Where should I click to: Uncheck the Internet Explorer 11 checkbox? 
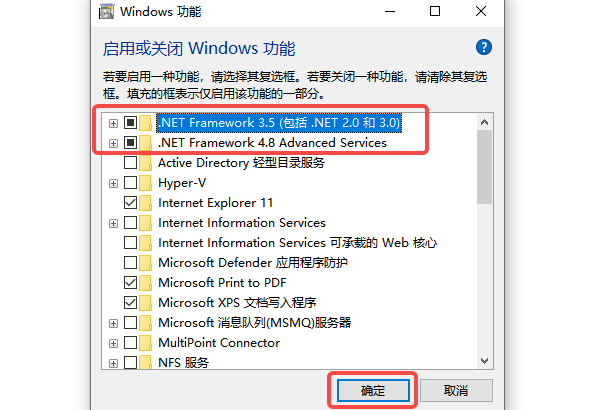click(130, 203)
